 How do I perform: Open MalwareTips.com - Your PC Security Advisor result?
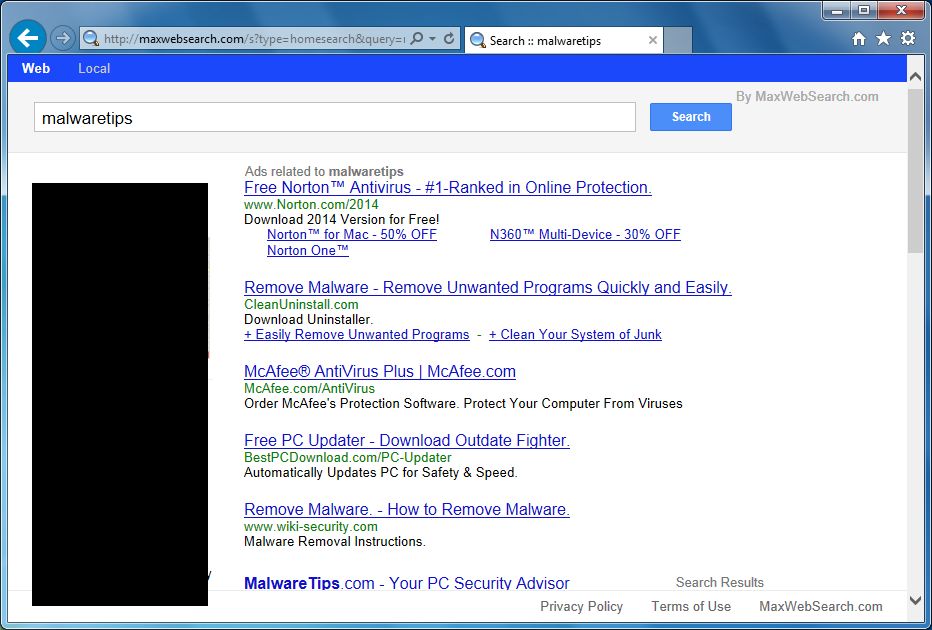pos(407,582)
